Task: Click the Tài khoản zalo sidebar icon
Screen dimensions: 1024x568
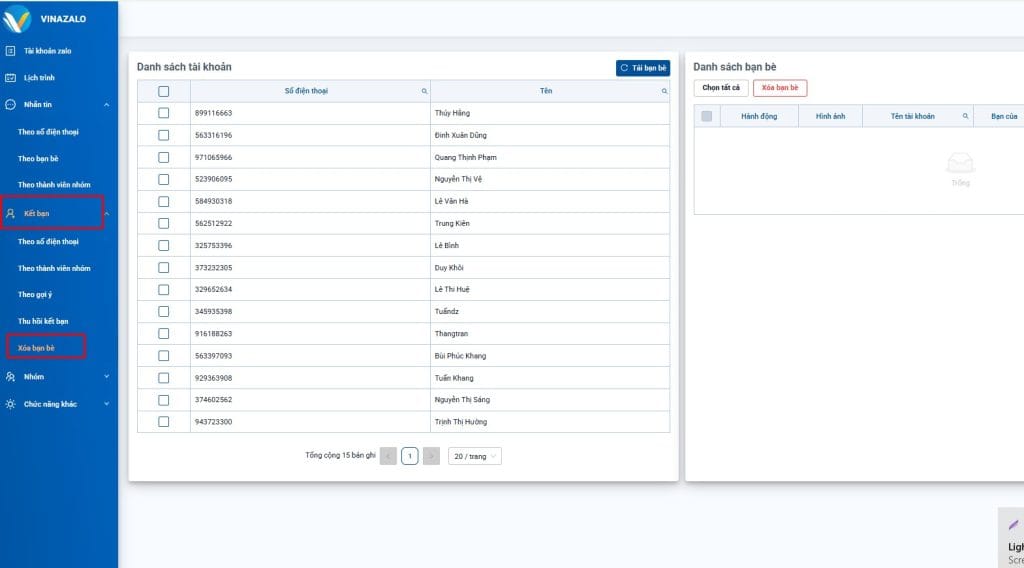Action: (x=10, y=51)
